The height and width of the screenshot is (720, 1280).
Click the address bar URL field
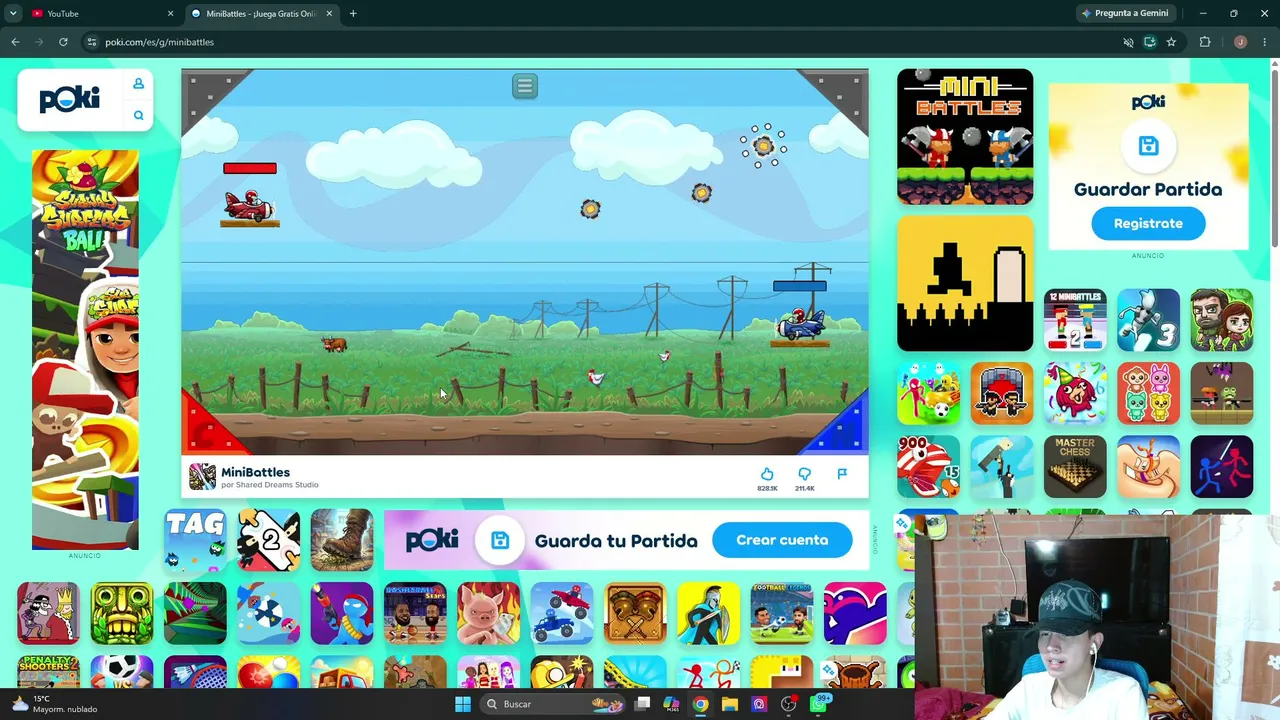pos(600,42)
